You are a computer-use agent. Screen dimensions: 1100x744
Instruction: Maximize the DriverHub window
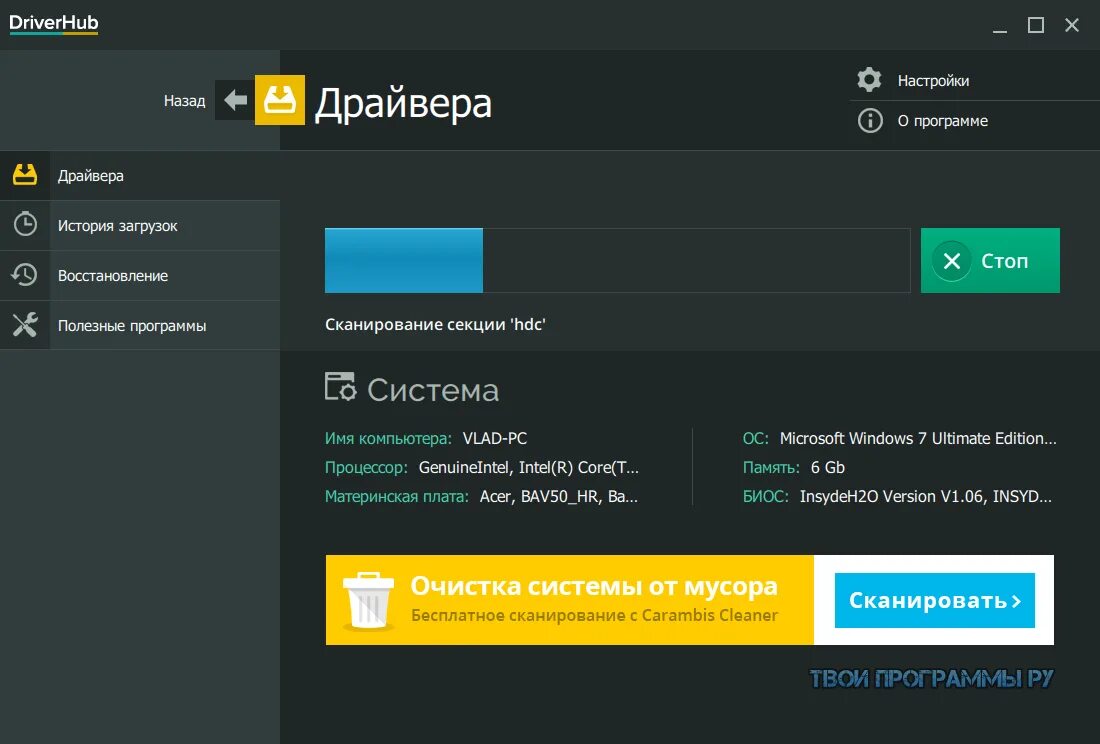[x=1035, y=25]
